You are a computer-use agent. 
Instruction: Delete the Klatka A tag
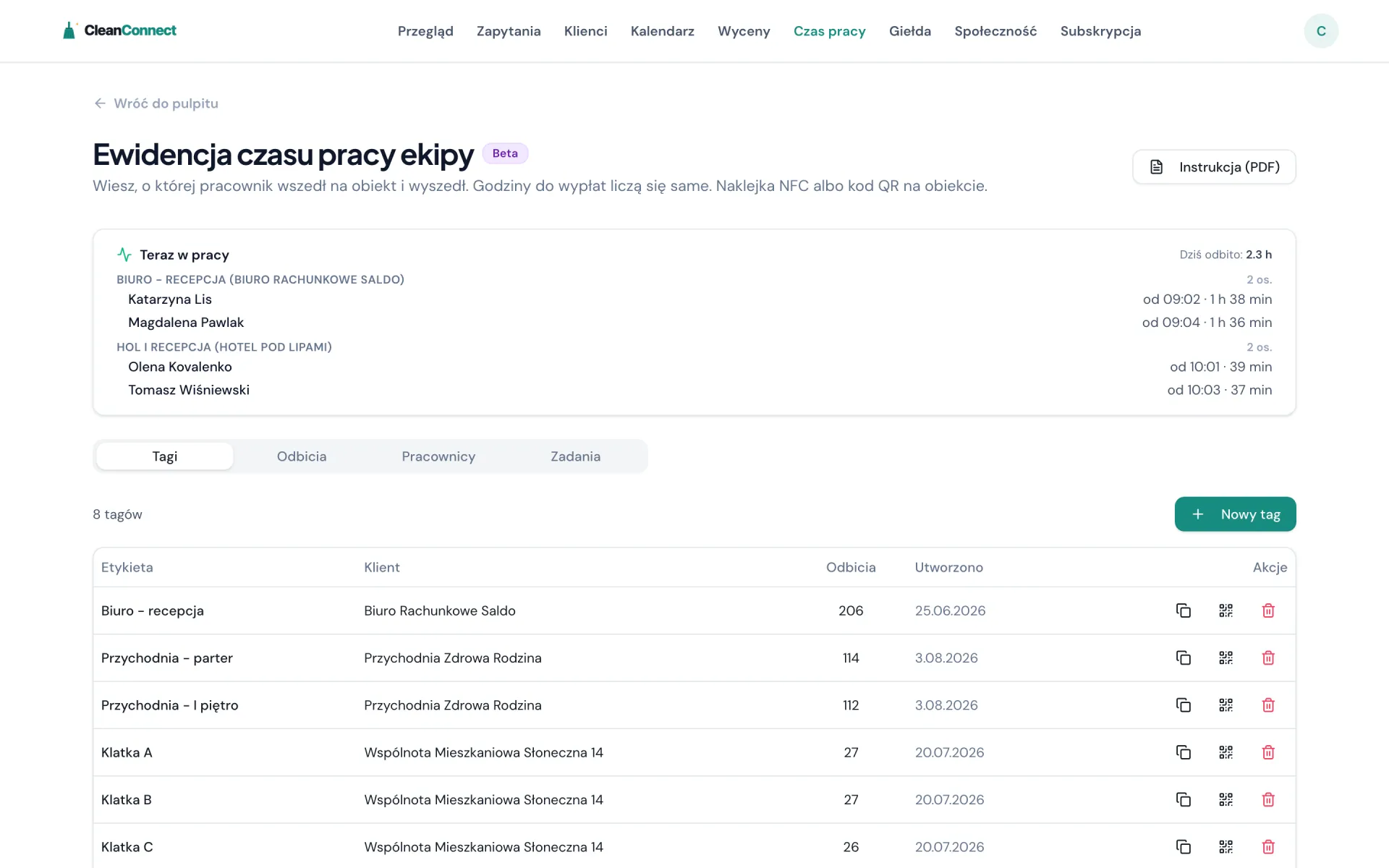point(1268,752)
